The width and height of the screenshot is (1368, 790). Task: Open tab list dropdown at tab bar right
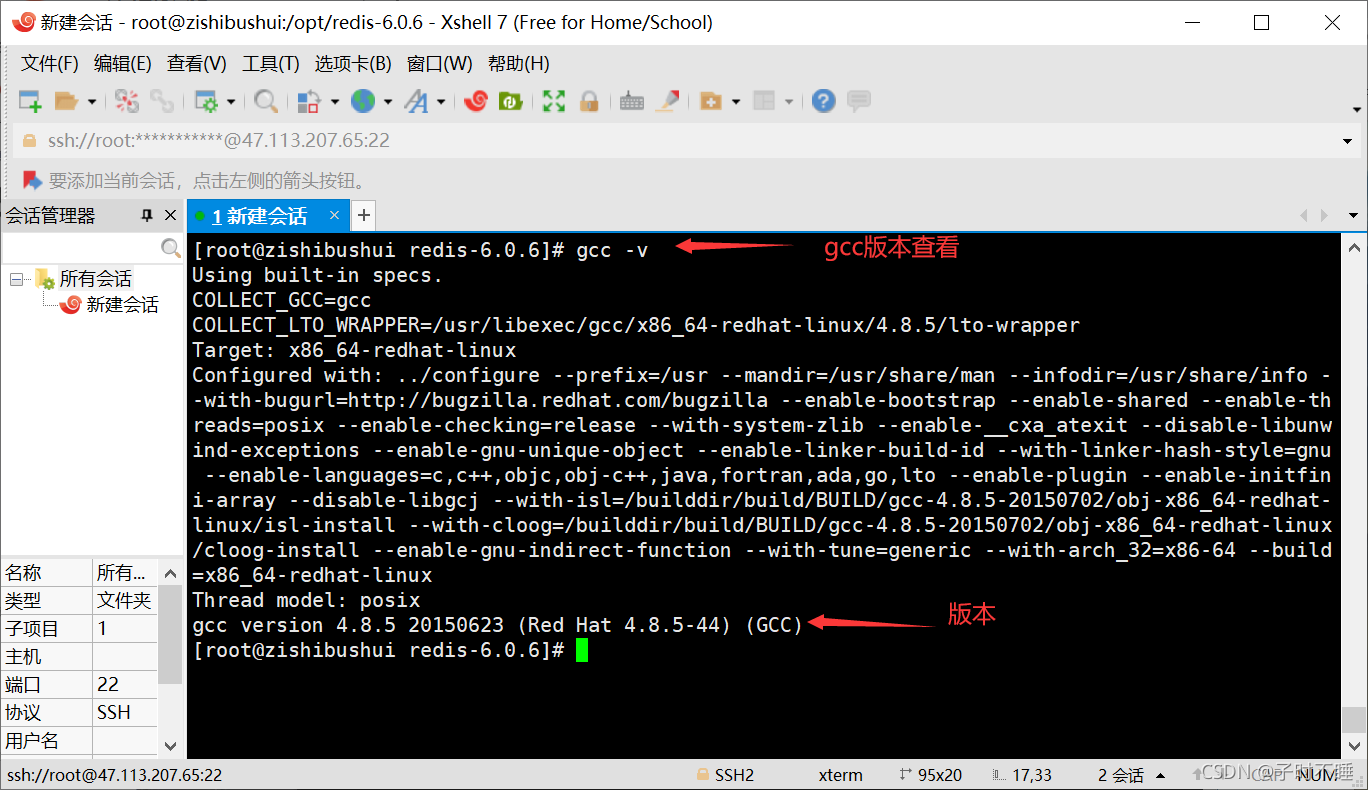click(1354, 215)
